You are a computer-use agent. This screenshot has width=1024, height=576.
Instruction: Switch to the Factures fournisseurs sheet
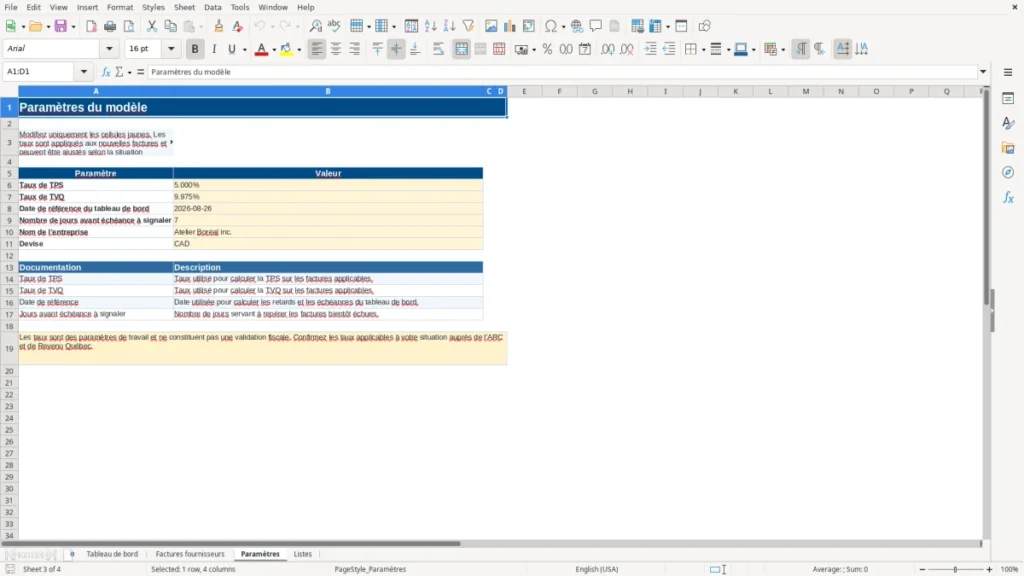pyautogui.click(x=190, y=554)
